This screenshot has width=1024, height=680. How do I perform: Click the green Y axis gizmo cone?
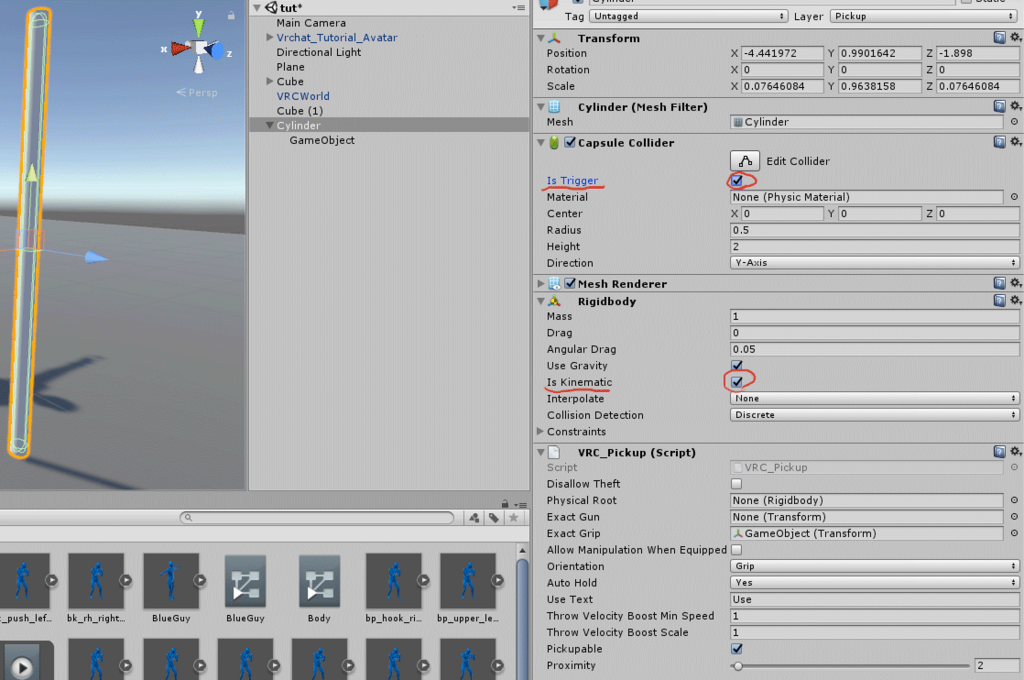[x=199, y=27]
